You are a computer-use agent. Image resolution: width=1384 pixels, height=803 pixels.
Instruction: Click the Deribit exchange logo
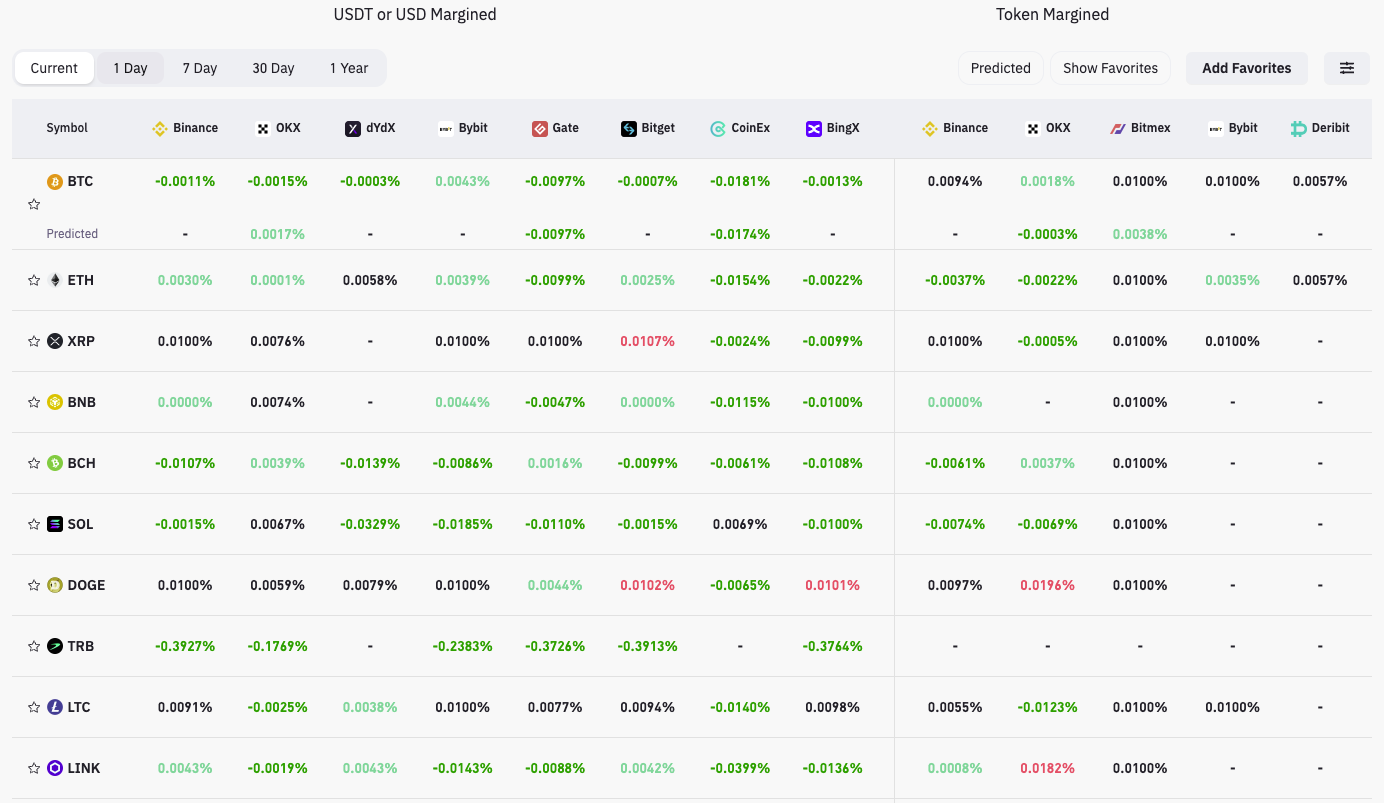[x=1295, y=128]
